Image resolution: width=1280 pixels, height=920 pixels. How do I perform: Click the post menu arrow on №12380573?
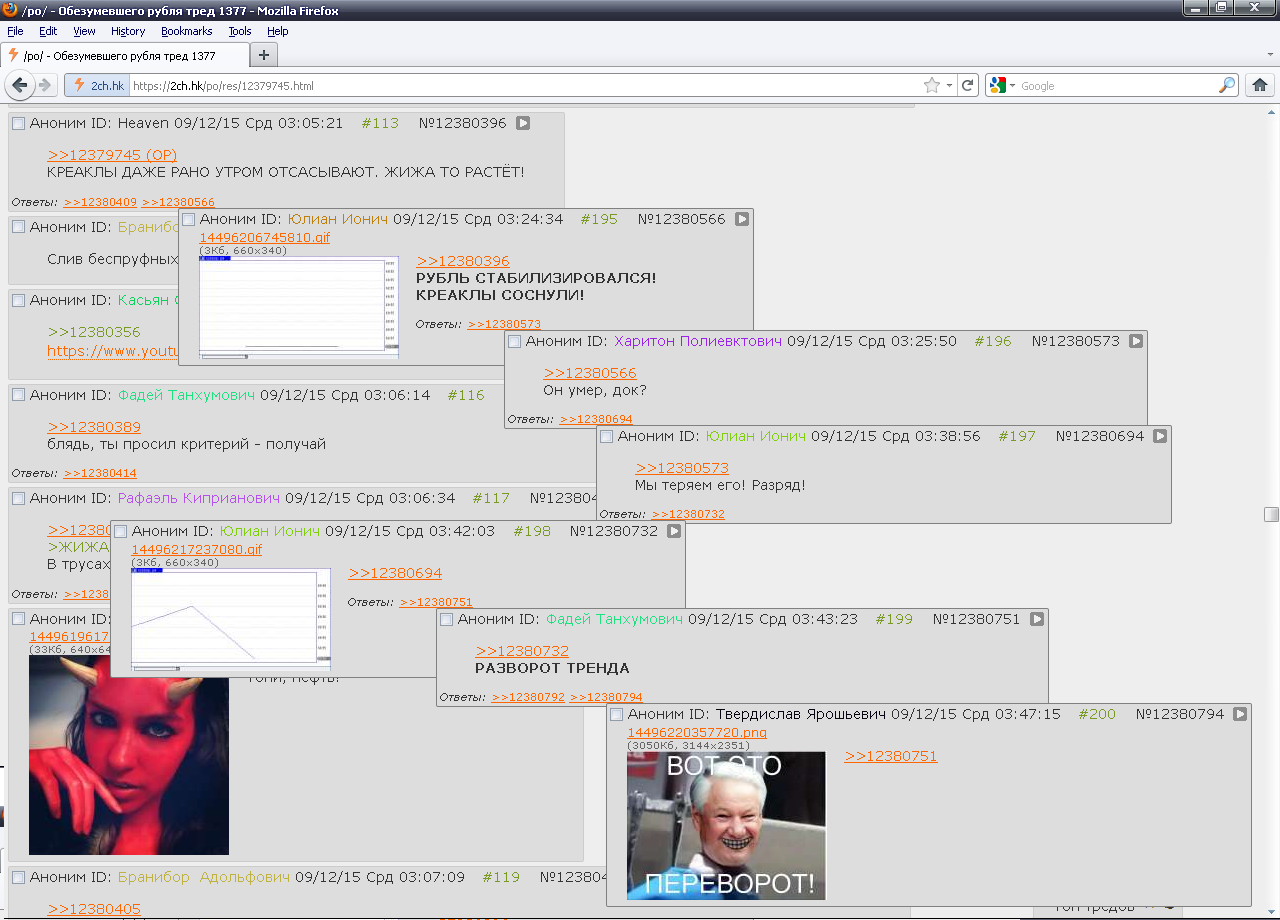pyautogui.click(x=1136, y=341)
